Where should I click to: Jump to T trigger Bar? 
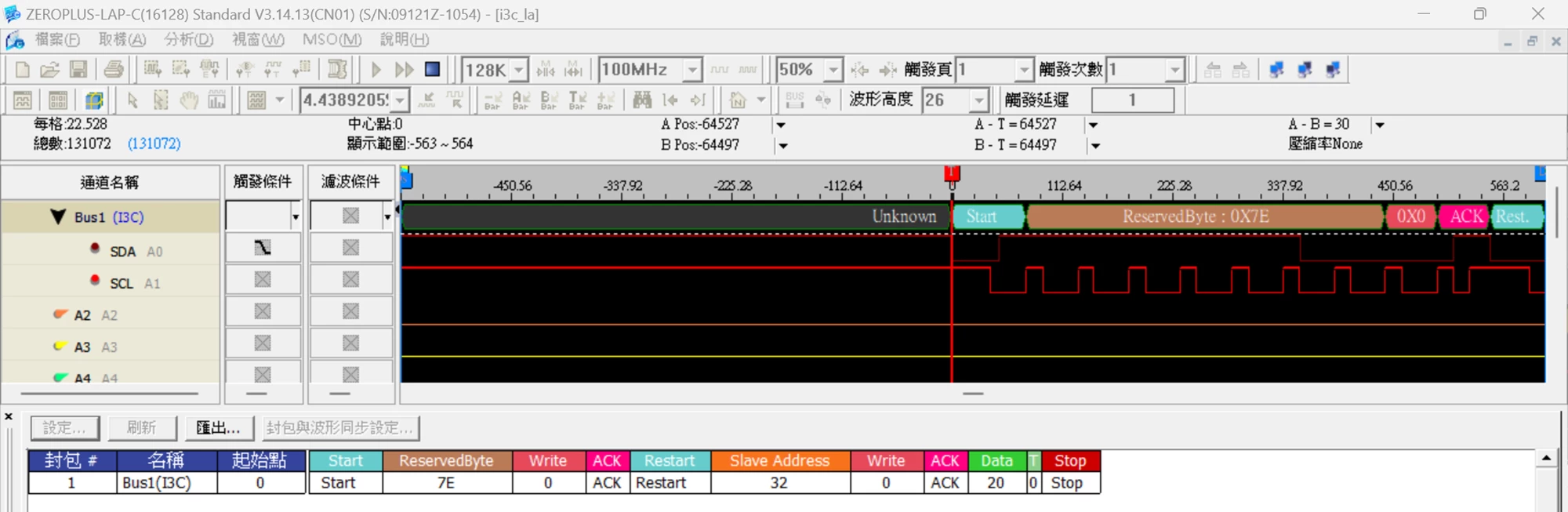[577, 100]
